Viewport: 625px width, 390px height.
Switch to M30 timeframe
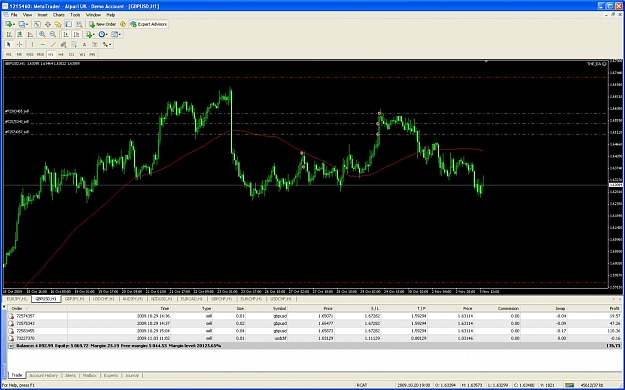pyautogui.click(x=40, y=54)
